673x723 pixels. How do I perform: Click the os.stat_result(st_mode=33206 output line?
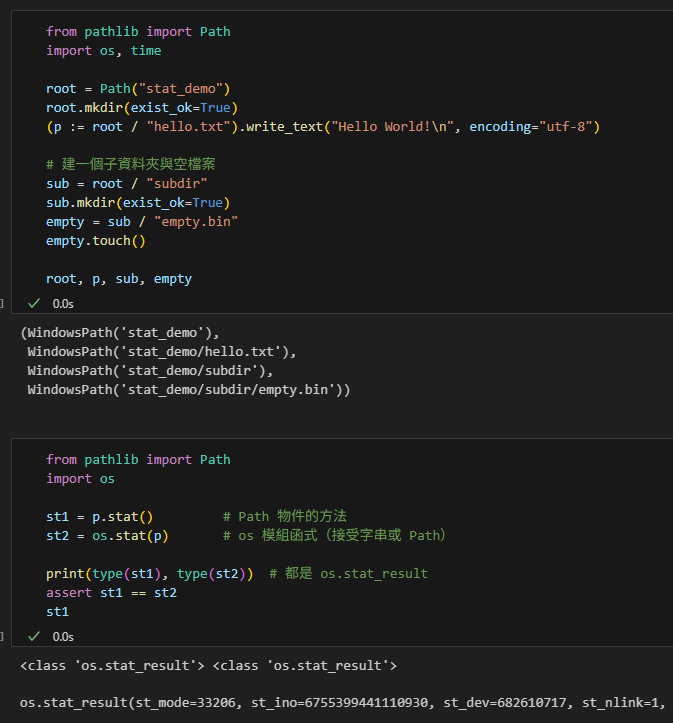point(342,703)
